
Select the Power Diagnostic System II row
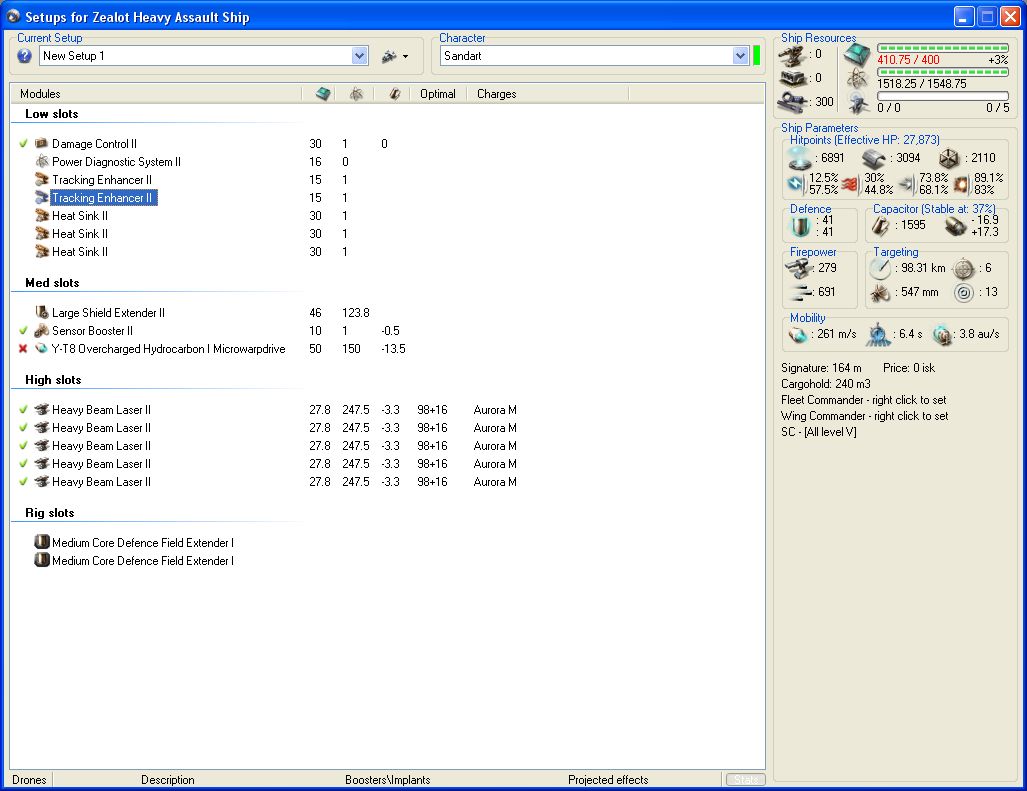[x=116, y=162]
